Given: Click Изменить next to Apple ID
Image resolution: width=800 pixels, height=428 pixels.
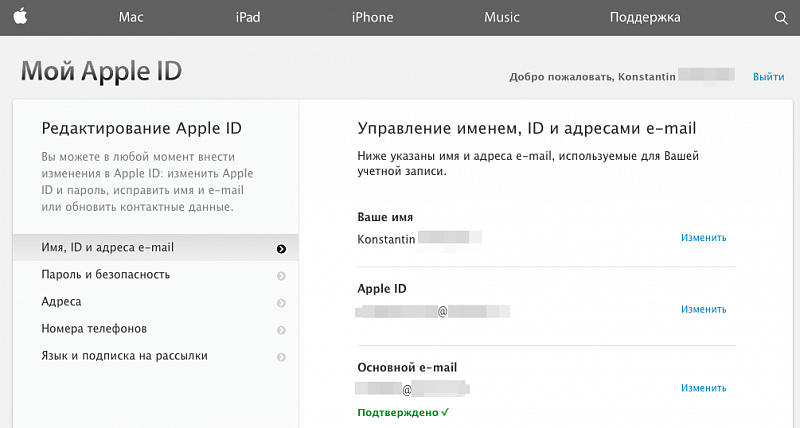Looking at the screenshot, I should coord(703,310).
